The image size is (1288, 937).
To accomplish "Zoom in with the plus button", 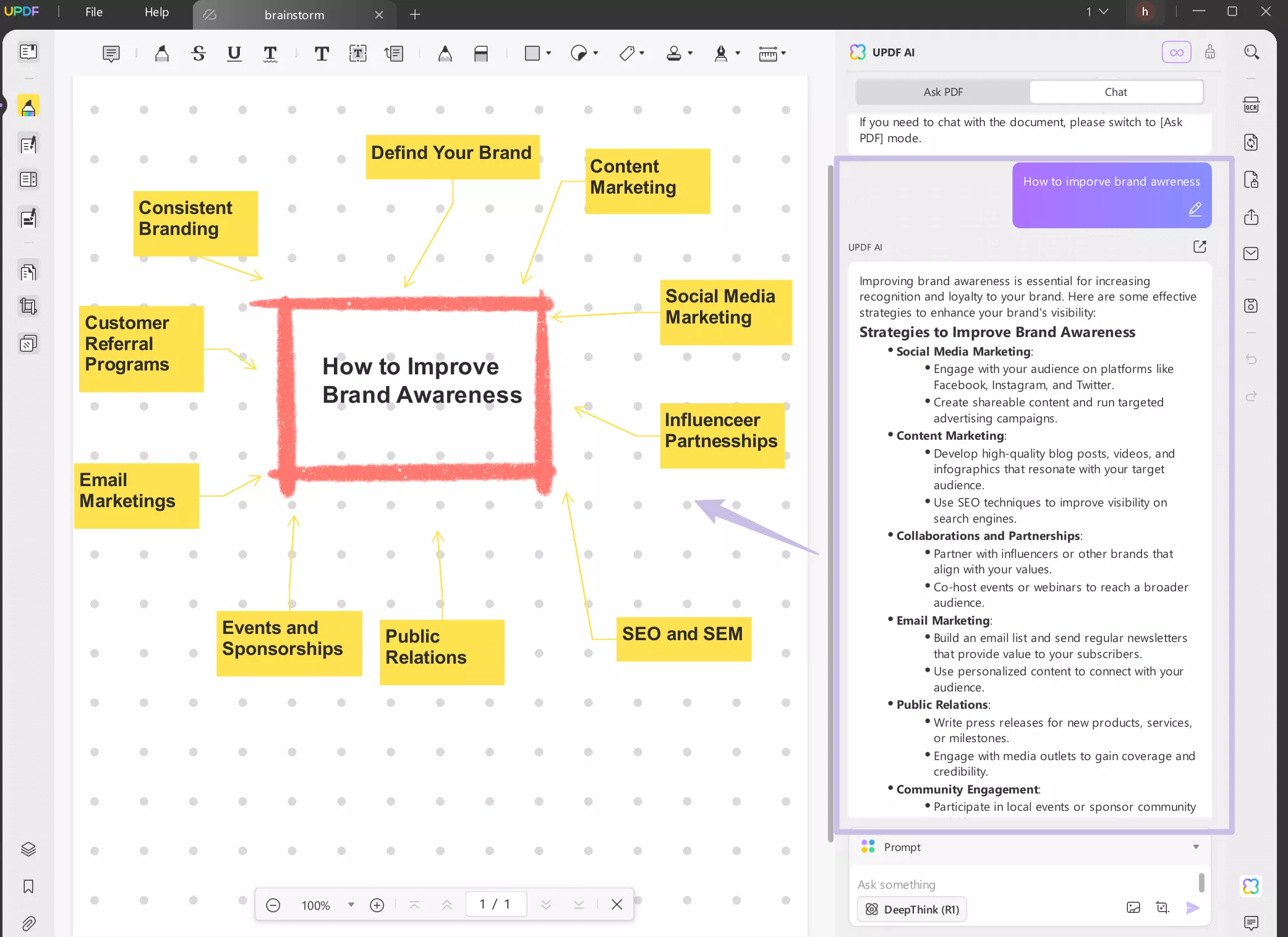I will (377, 905).
